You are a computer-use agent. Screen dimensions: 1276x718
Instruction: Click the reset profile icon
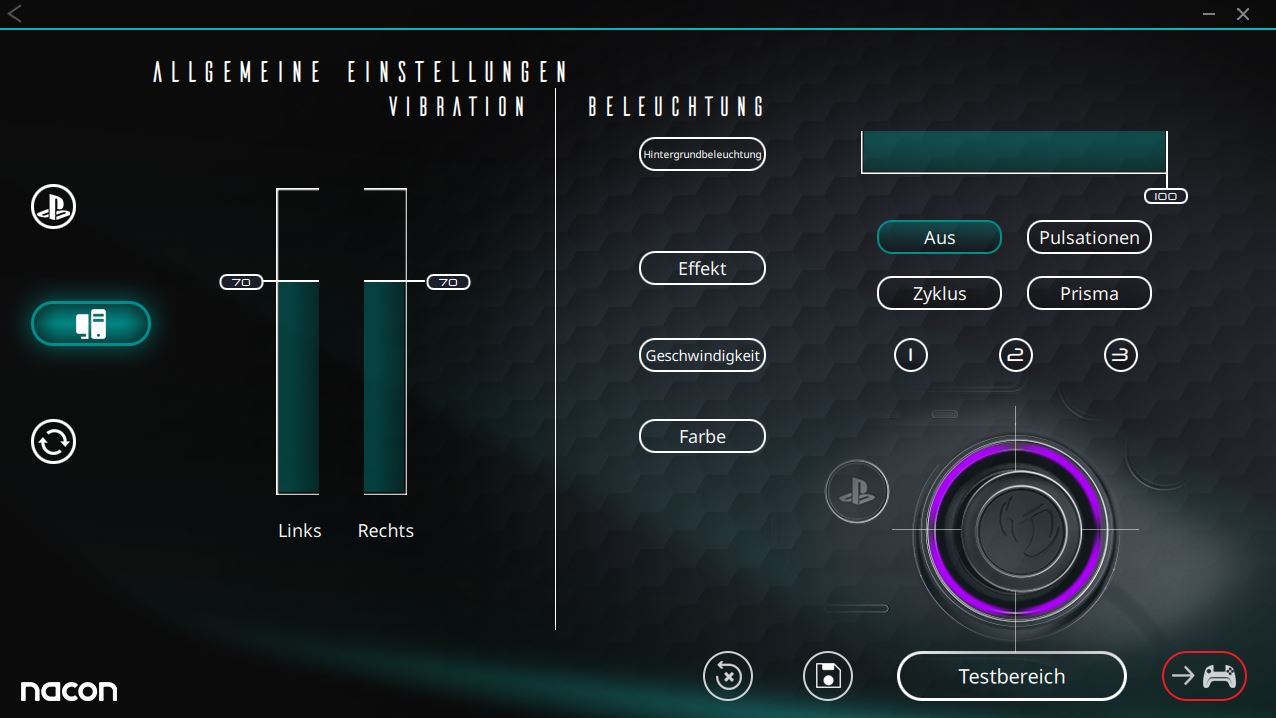(728, 676)
